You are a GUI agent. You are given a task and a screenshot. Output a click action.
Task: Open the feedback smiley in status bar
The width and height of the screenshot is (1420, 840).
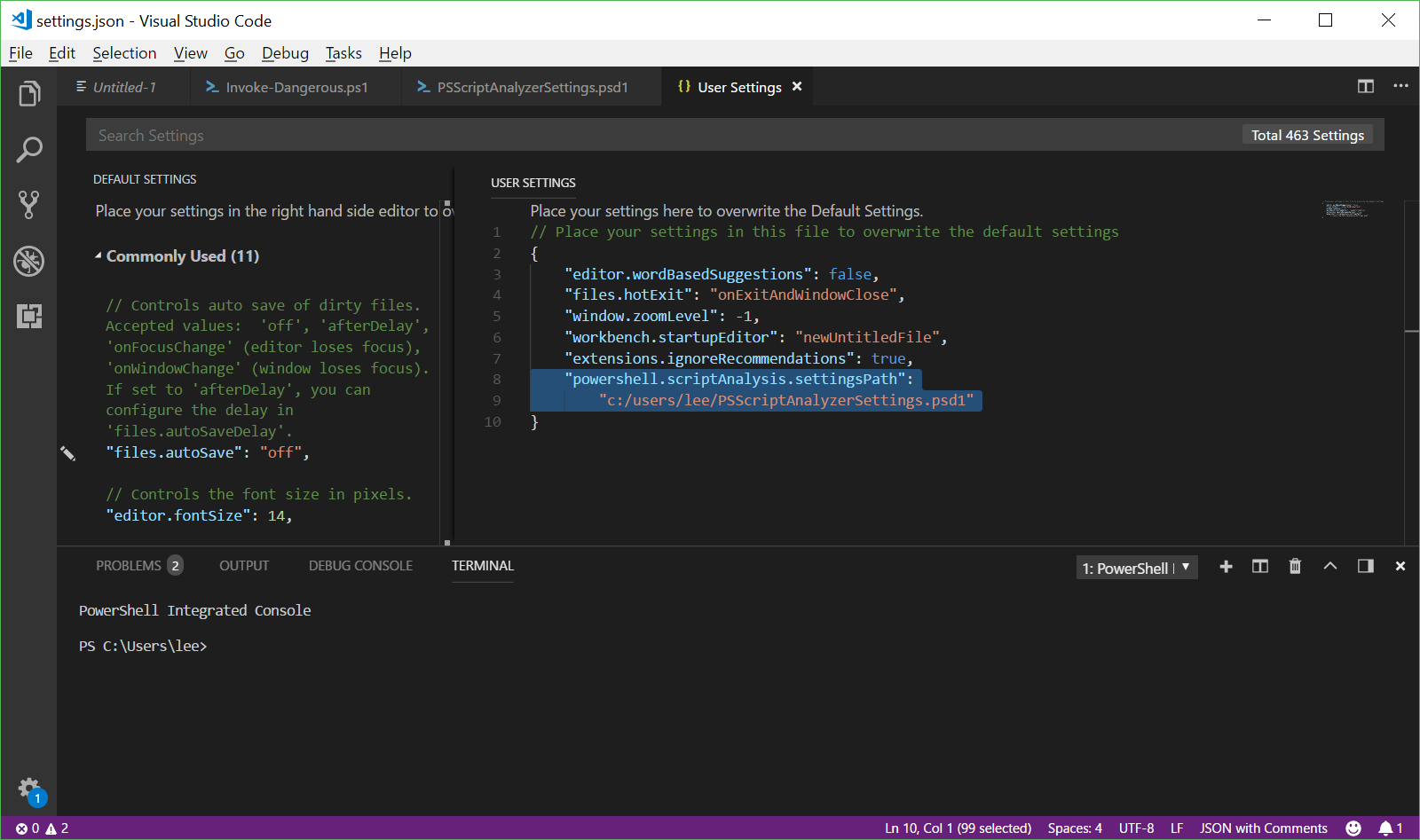(x=1353, y=828)
